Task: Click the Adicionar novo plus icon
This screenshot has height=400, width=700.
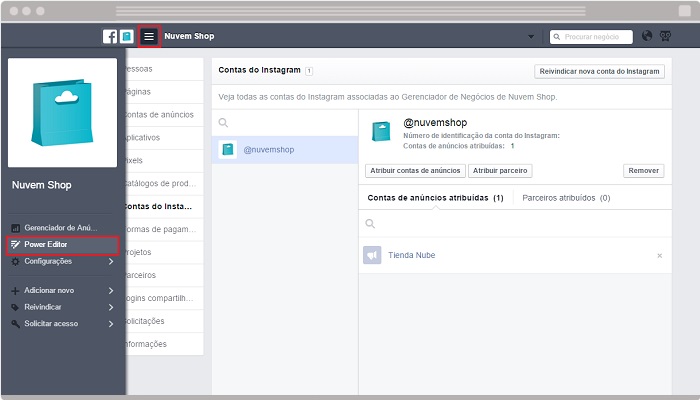Action: tap(15, 291)
